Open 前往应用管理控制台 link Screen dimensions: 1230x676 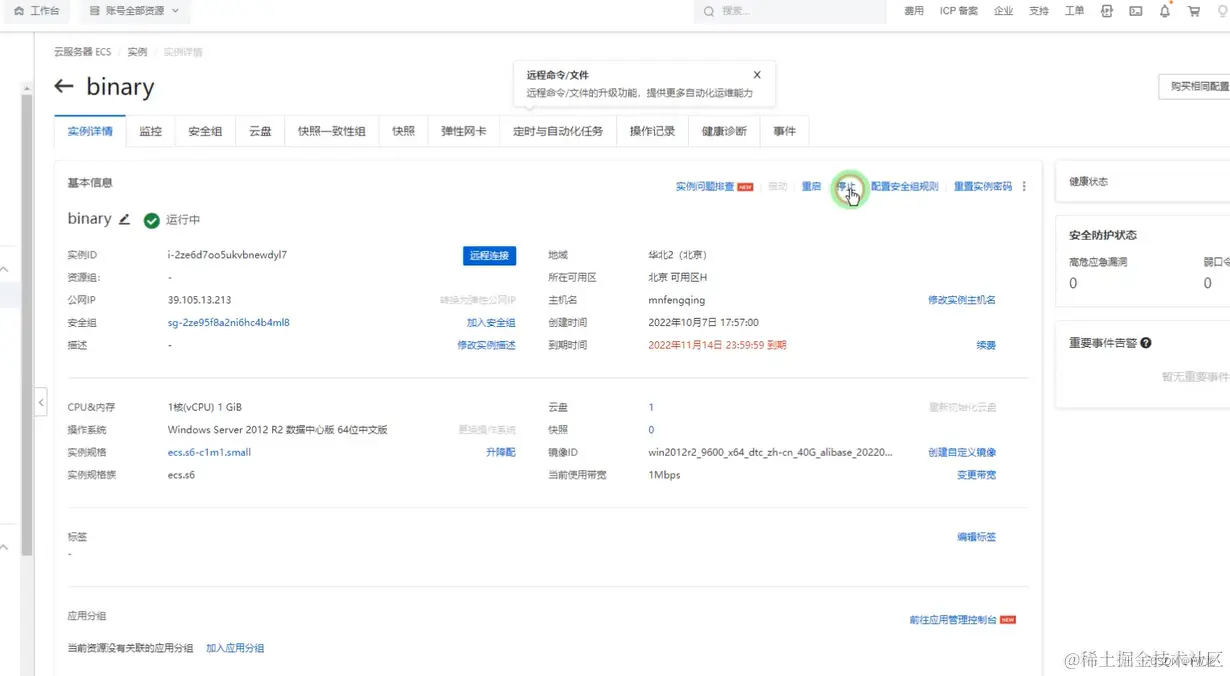click(953, 620)
